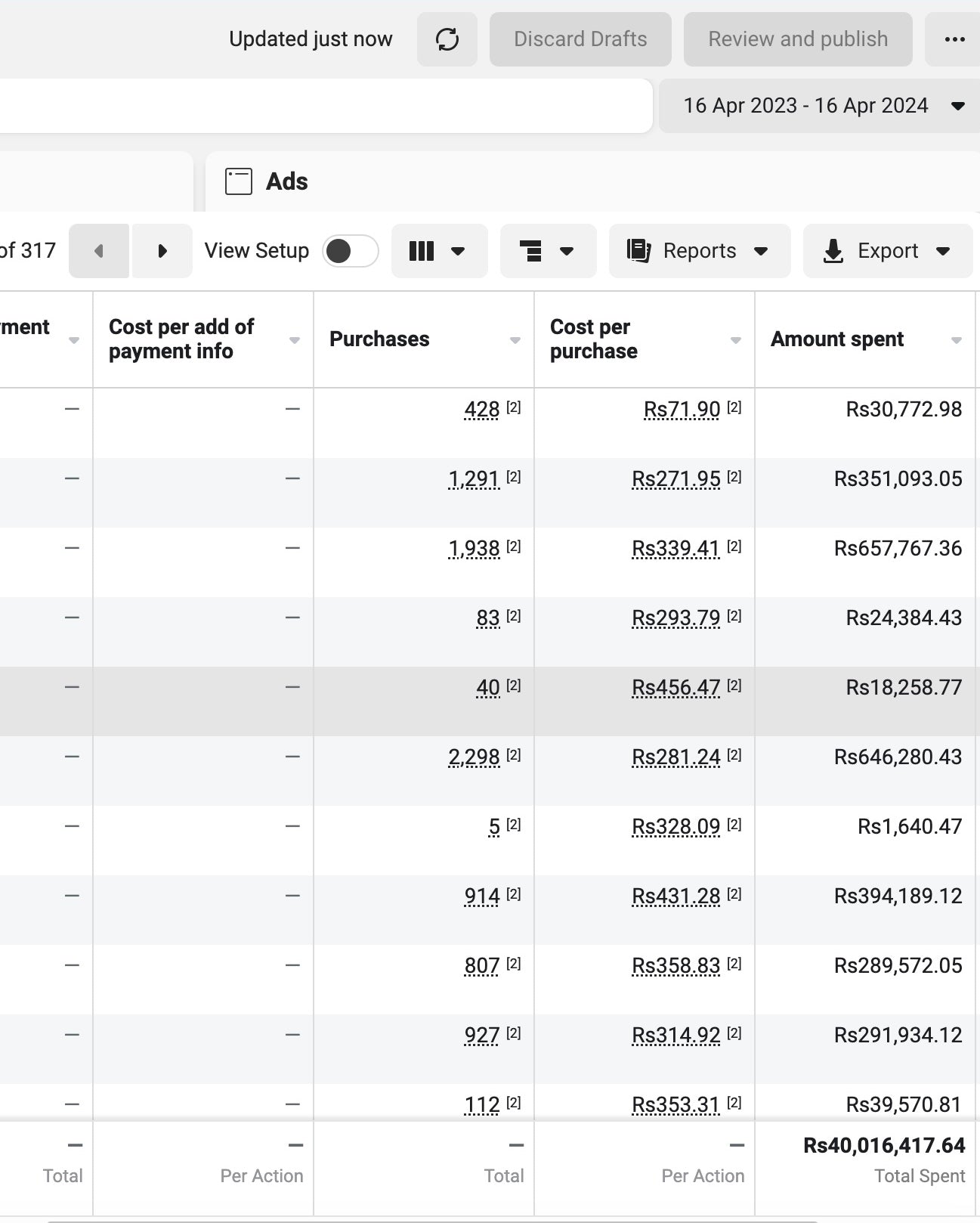Select the Rs1,640.47 amount spent cell

click(865, 841)
